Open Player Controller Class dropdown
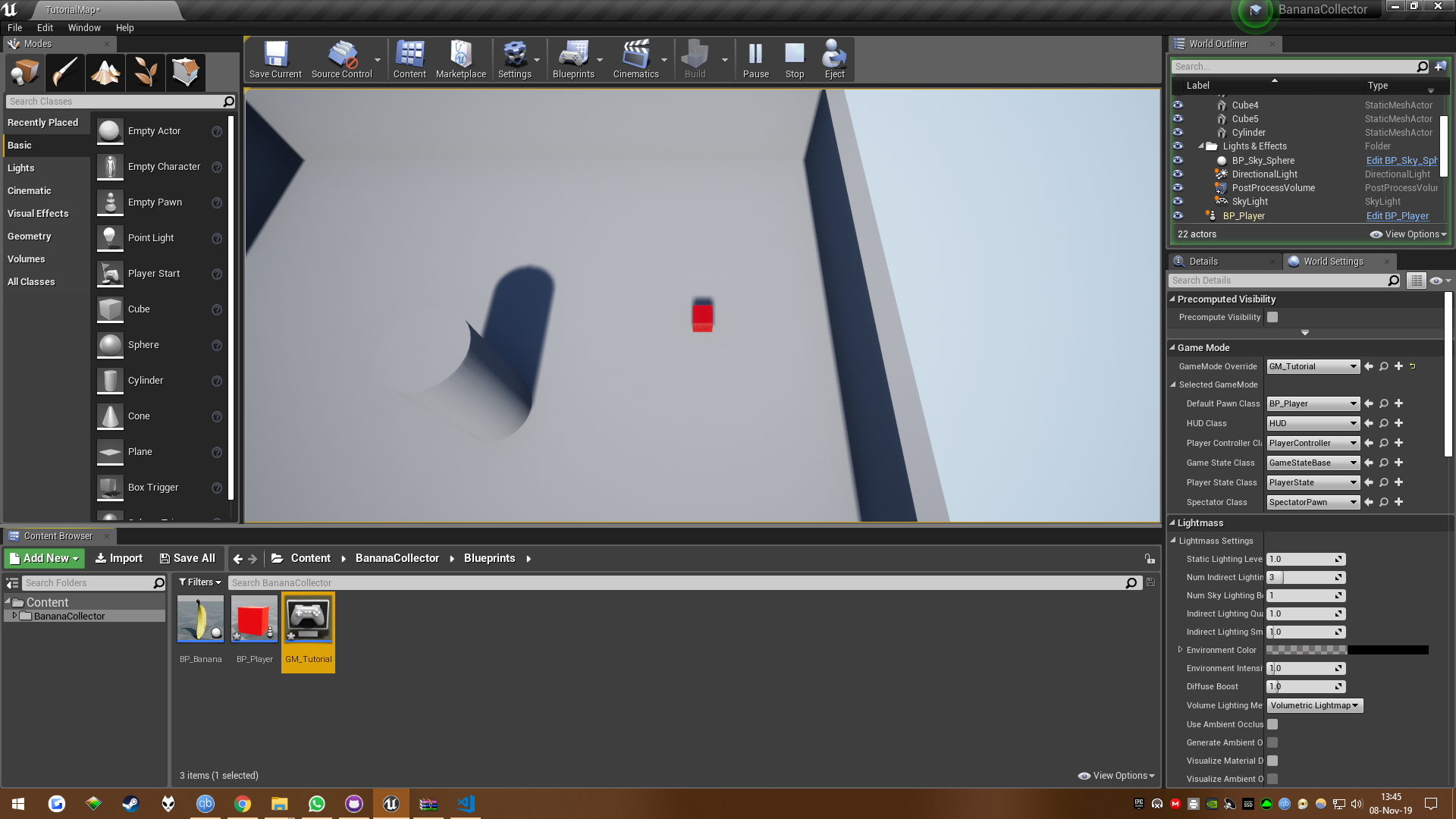1456x819 pixels. [x=1313, y=443]
